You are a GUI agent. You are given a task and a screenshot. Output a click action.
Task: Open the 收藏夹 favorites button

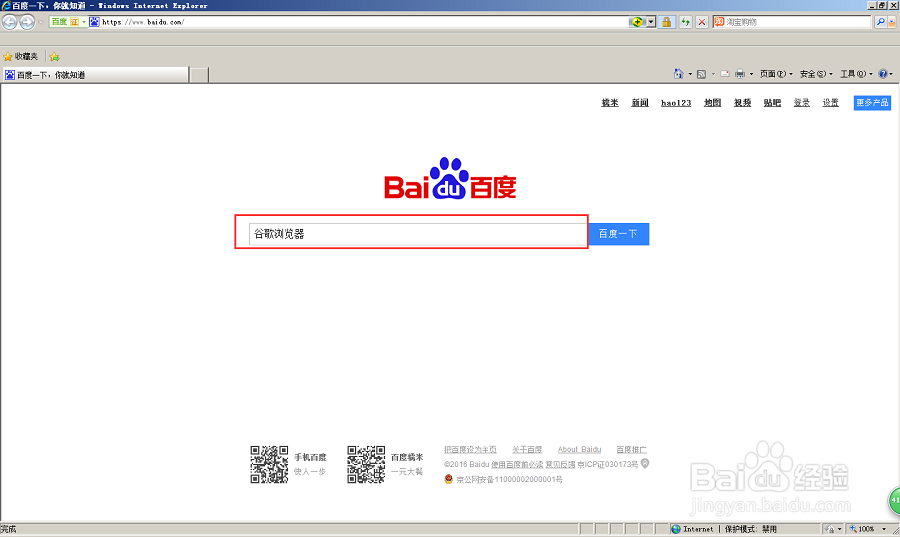[21, 56]
